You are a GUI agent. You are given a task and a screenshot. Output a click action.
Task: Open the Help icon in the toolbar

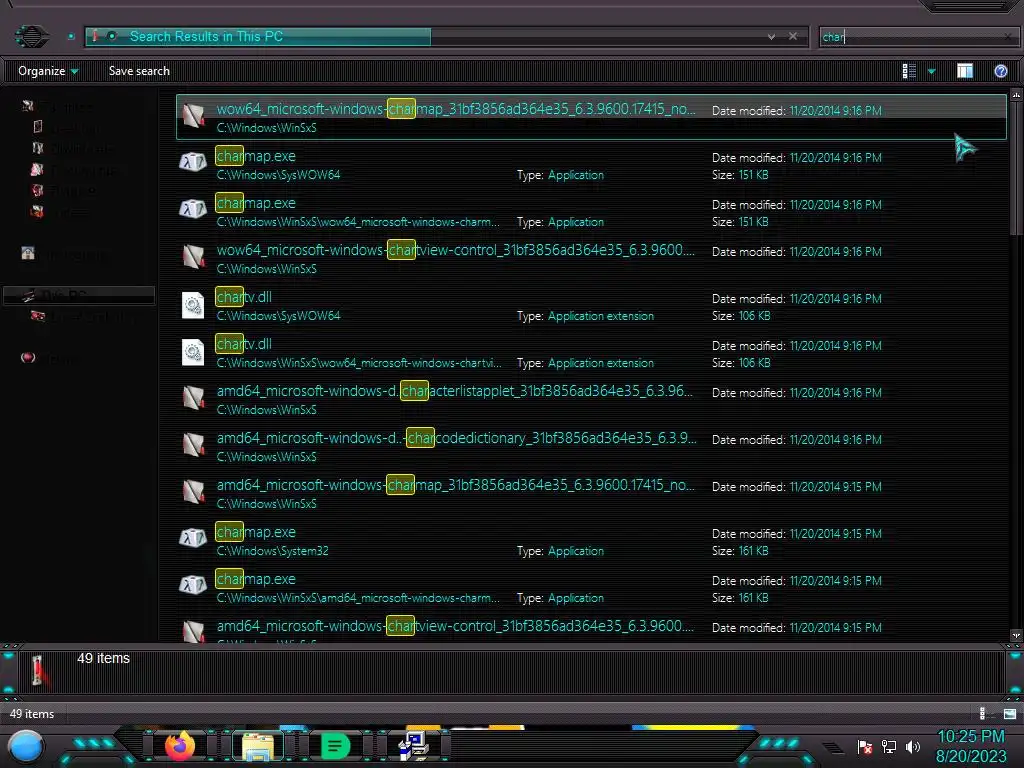[x=1000, y=71]
